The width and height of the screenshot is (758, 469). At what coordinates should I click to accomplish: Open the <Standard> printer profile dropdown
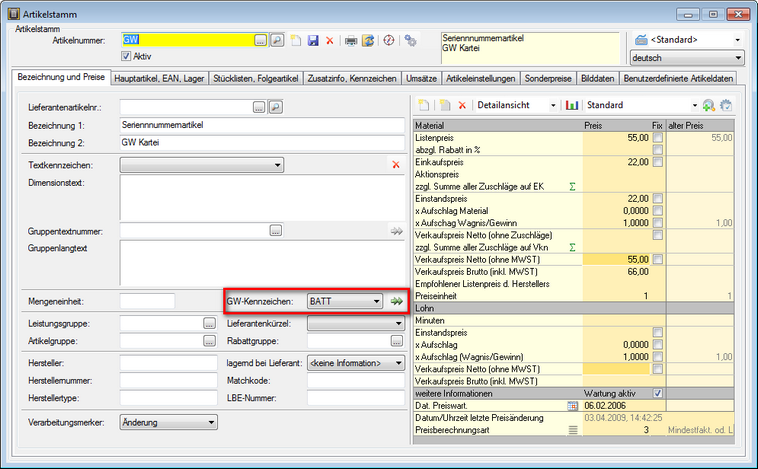point(737,40)
